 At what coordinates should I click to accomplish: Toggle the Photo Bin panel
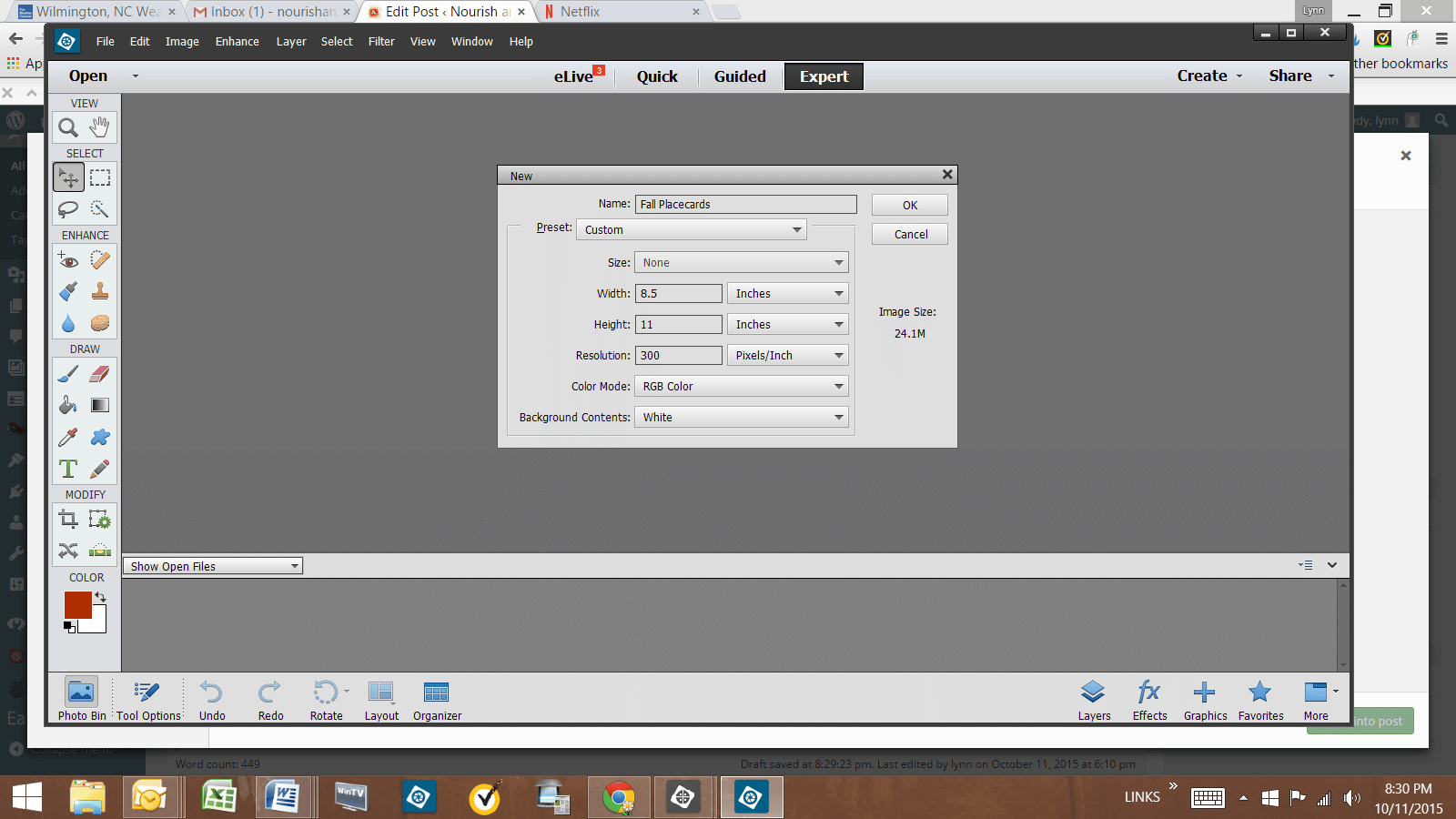point(81,700)
